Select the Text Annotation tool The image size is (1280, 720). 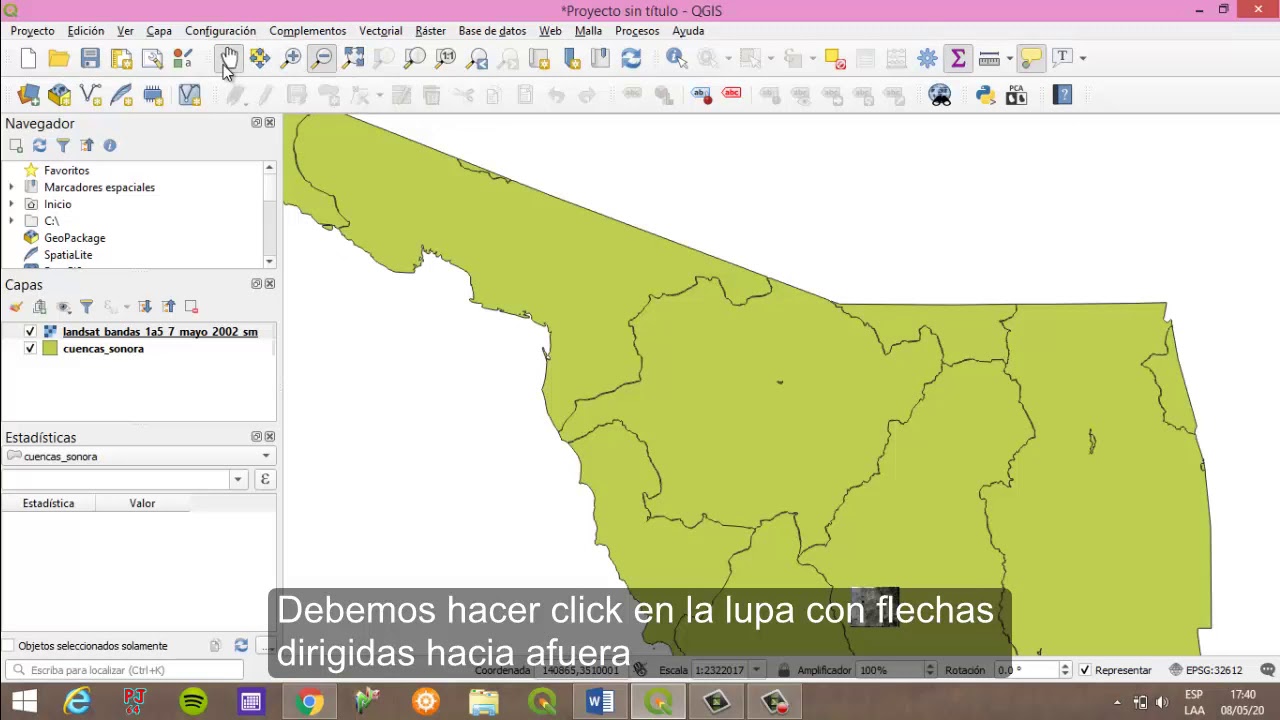1062,58
